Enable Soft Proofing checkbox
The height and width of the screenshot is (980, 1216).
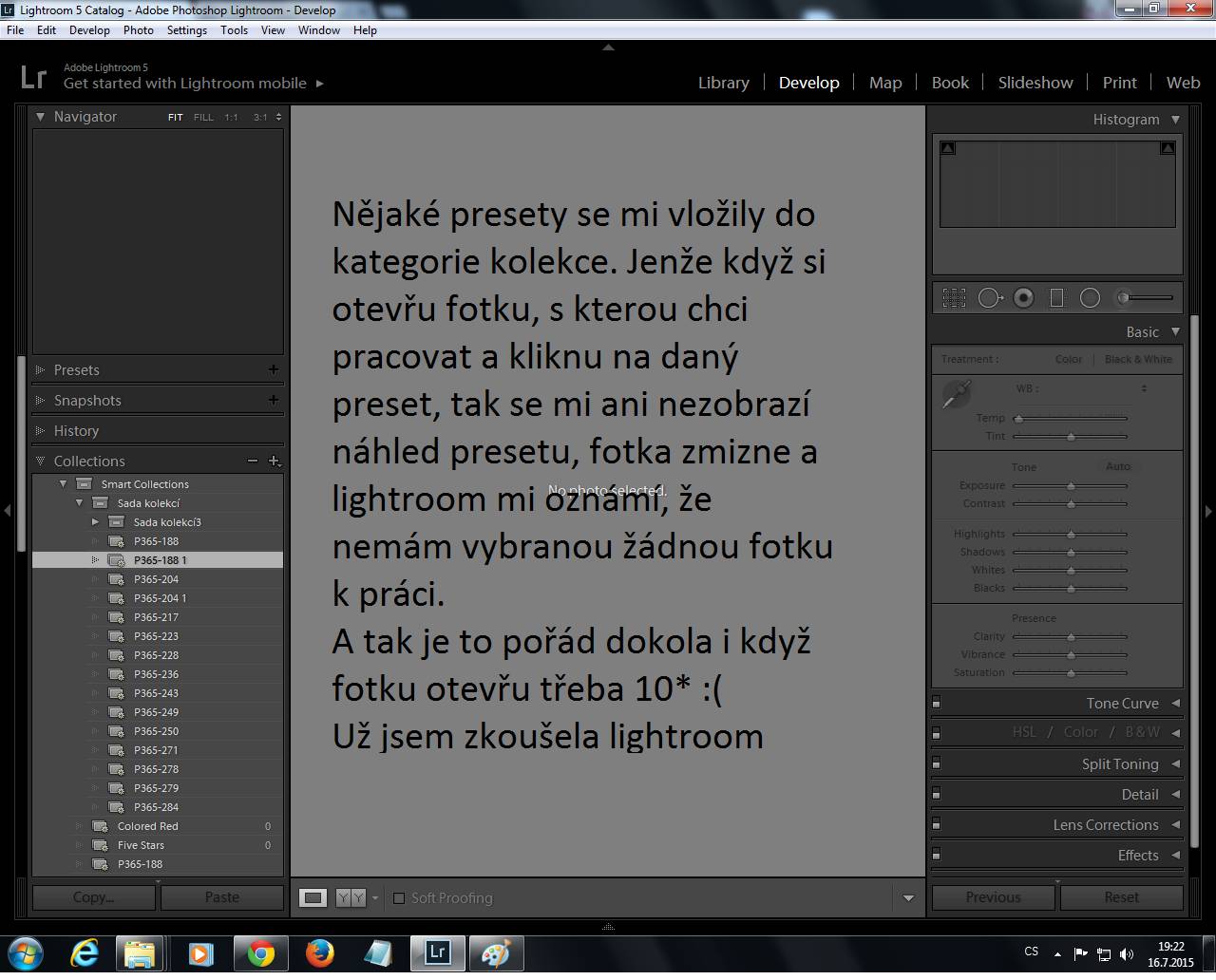point(399,897)
